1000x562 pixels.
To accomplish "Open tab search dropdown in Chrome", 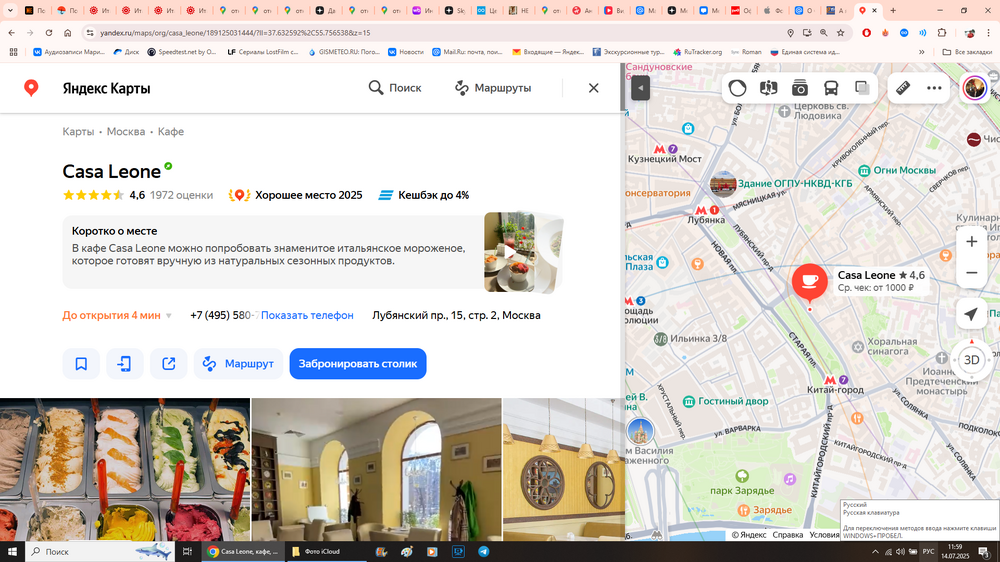I will click(10, 10).
